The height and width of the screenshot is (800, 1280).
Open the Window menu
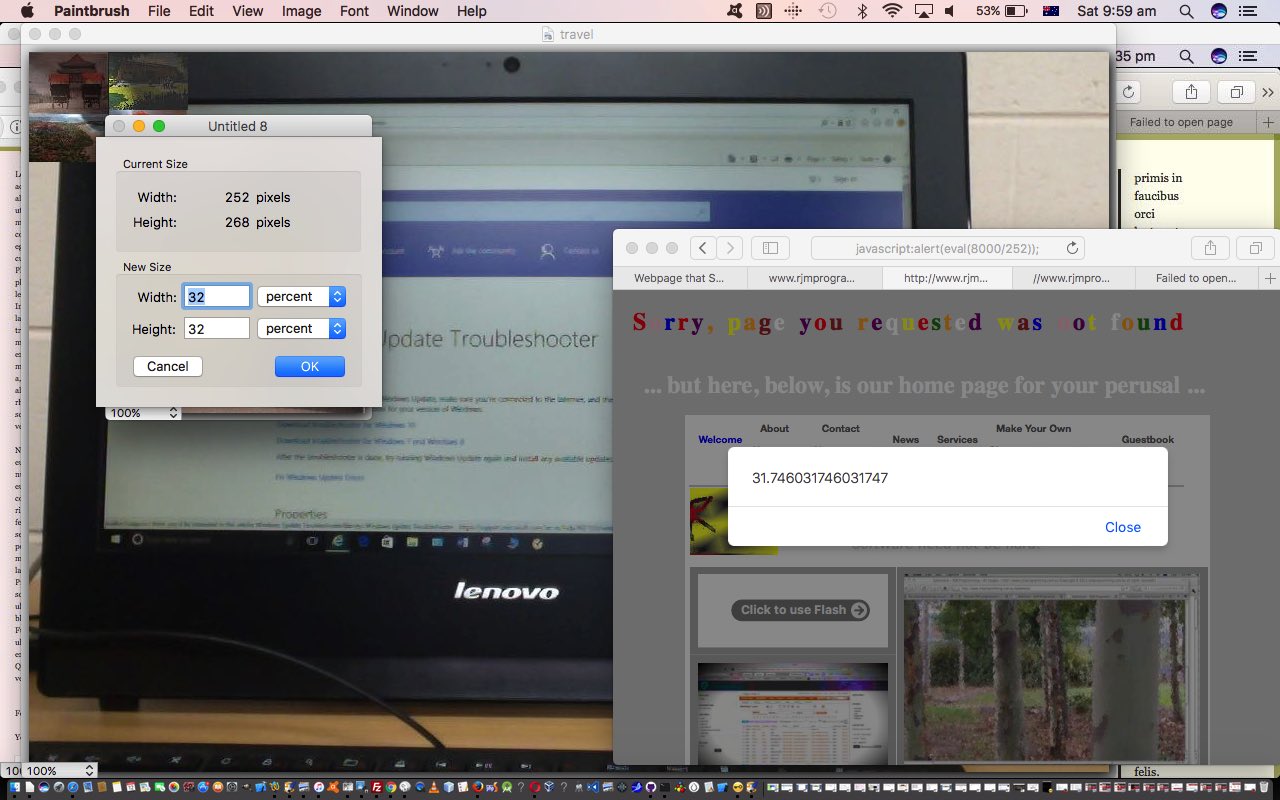412,11
